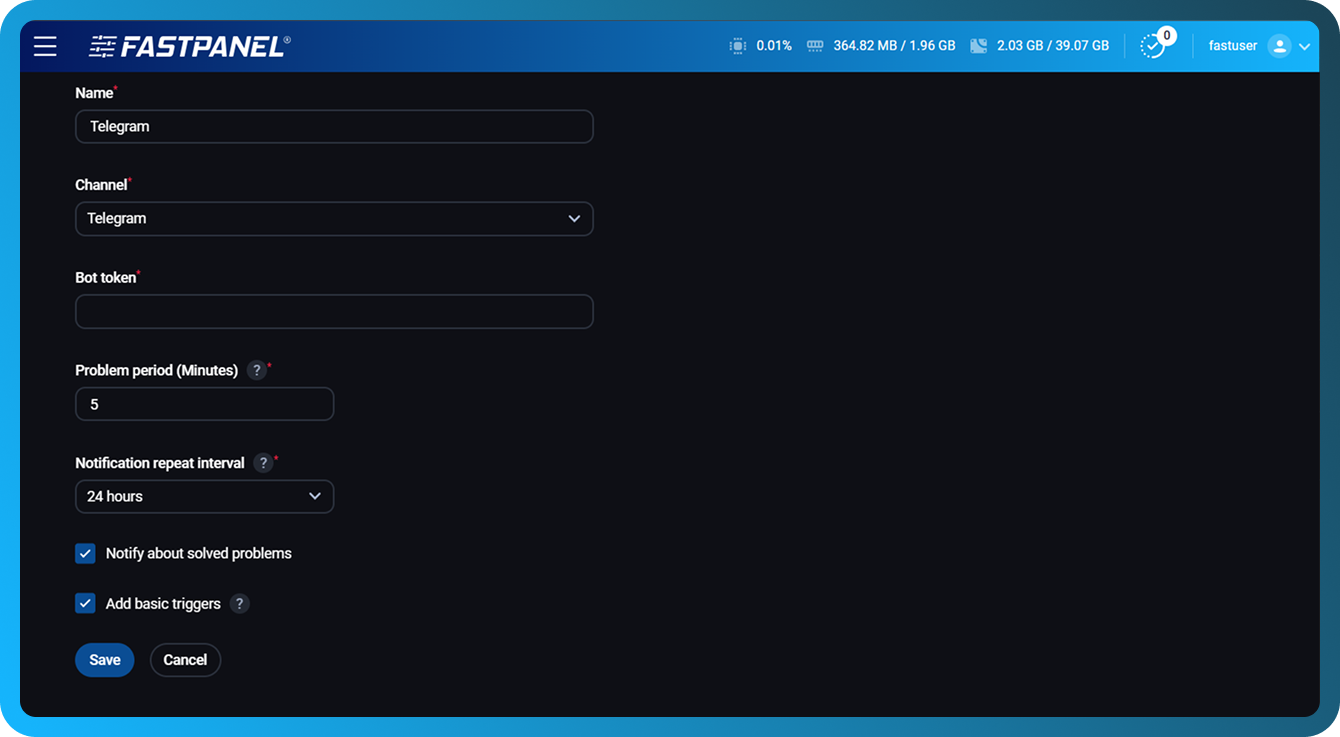The image size is (1340, 737).
Task: Show help for Notification repeat interval
Action: click(263, 463)
